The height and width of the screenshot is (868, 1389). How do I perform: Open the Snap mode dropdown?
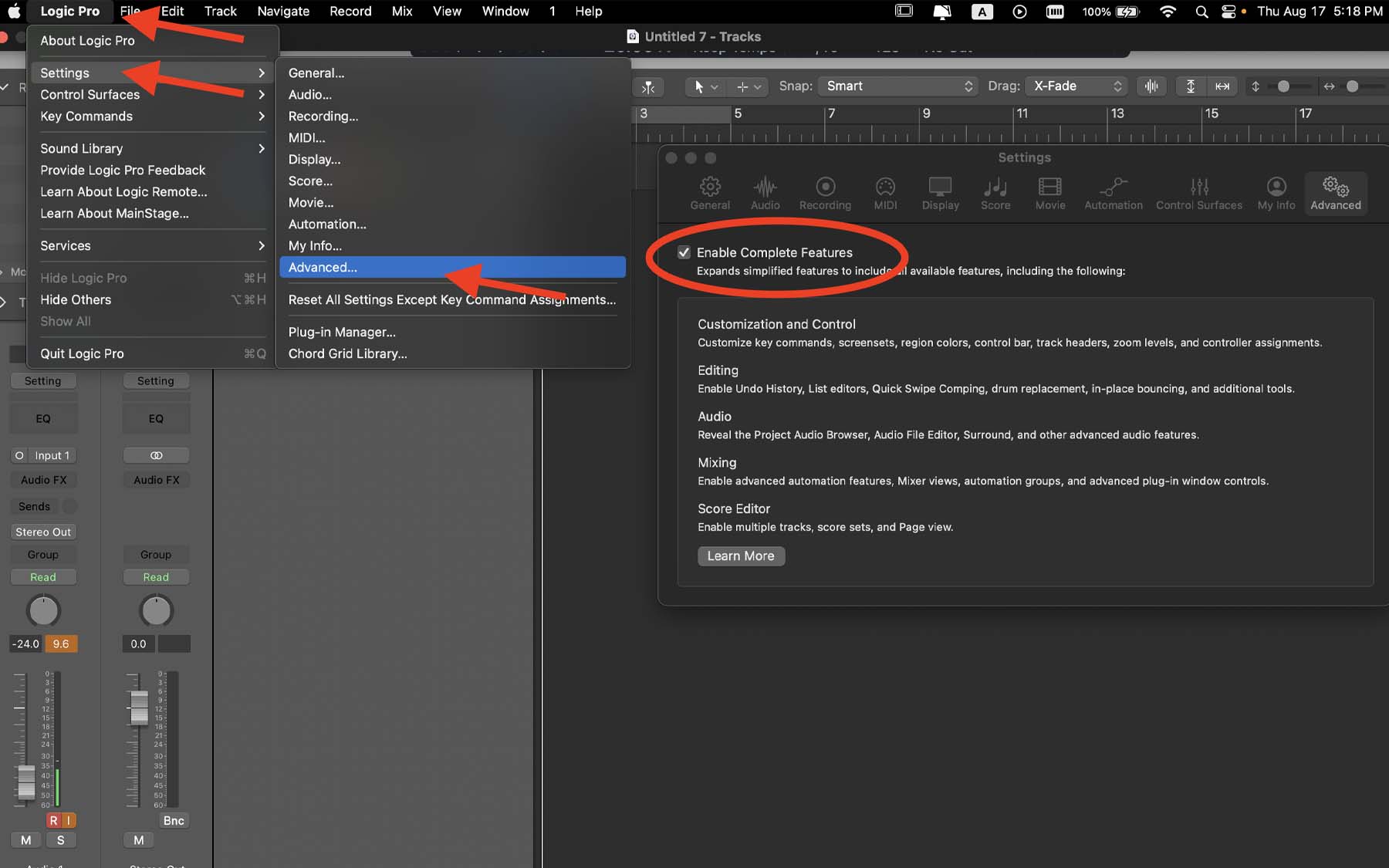(898, 86)
